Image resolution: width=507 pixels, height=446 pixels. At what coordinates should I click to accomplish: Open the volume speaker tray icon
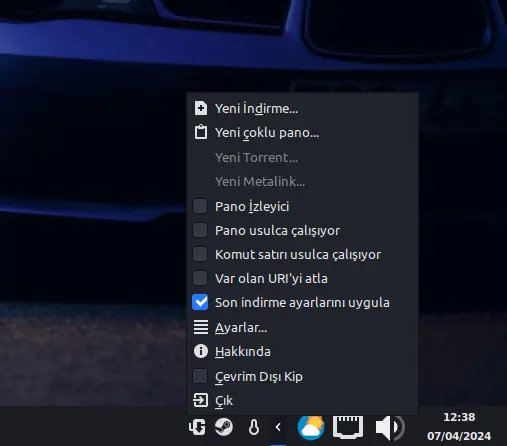click(x=390, y=427)
